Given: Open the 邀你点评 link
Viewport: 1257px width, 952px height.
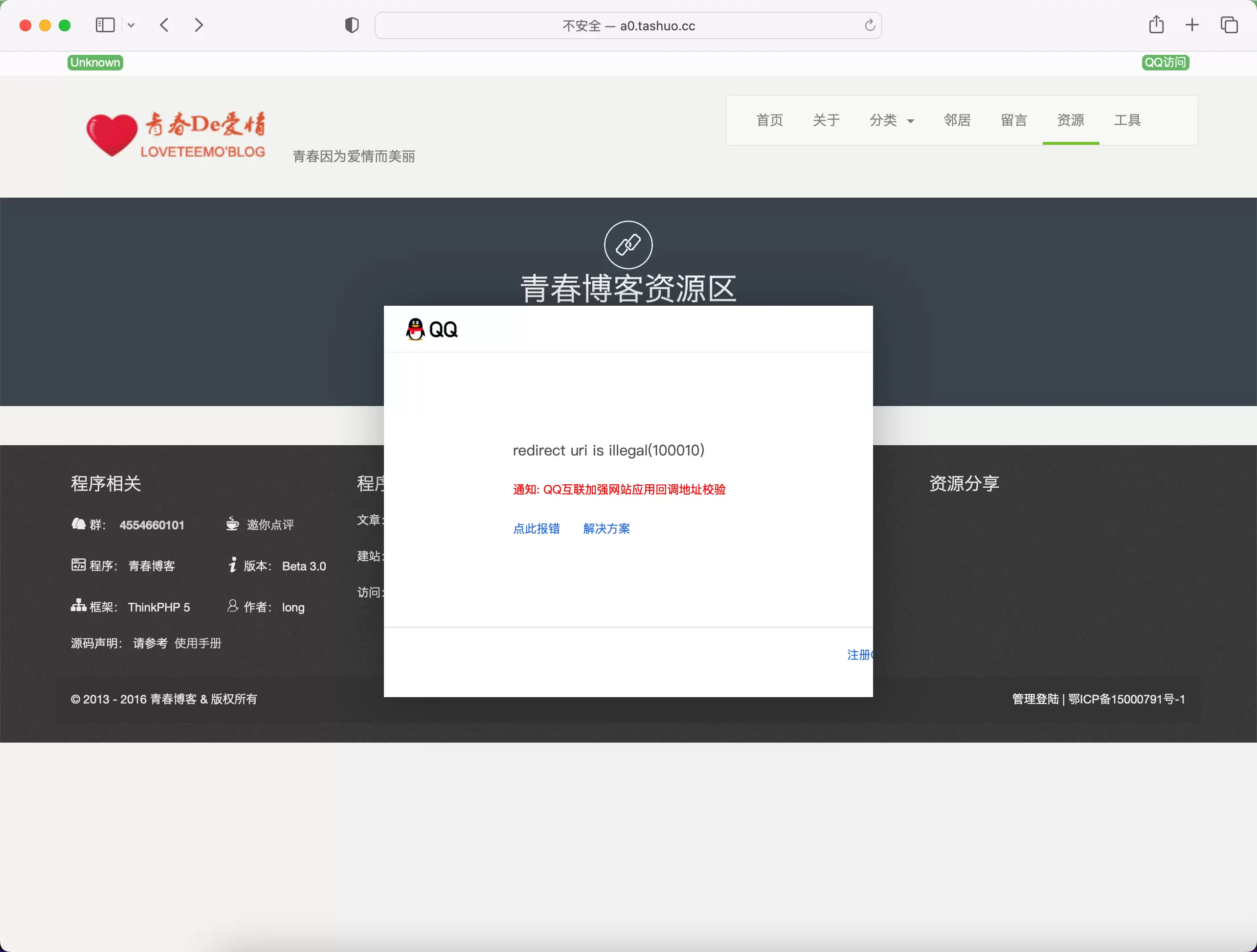Looking at the screenshot, I should [270, 525].
